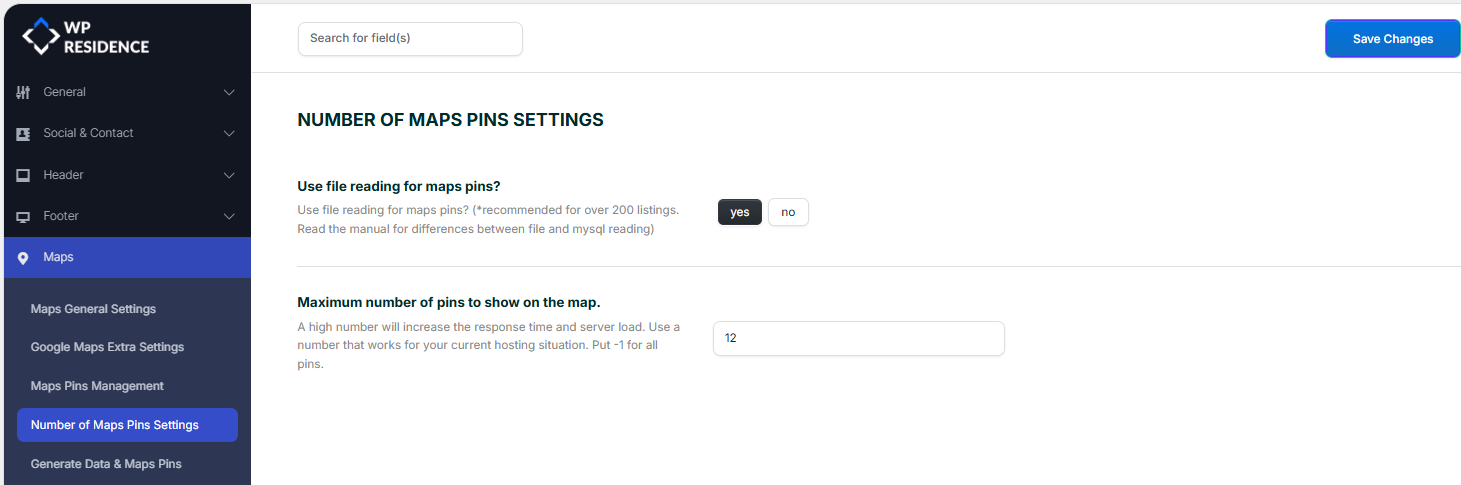The image size is (1461, 485).
Task: Click the maximum pins number field
Action: point(858,338)
